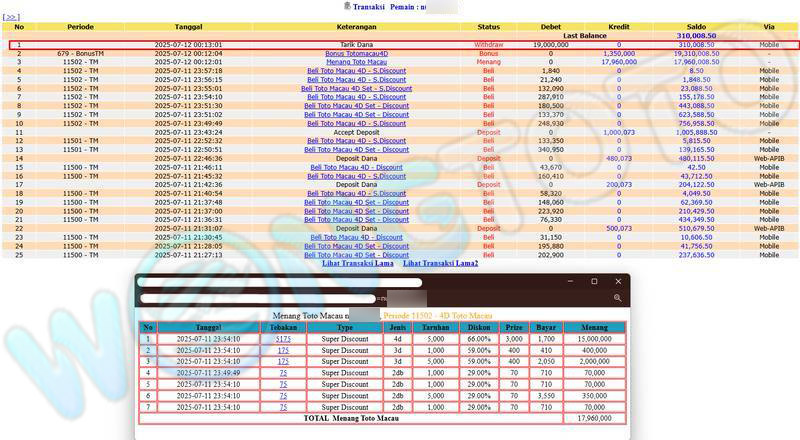This screenshot has height=440, width=800.
Task: Select the highlighted Tarik Dana row
Action: tap(400, 45)
